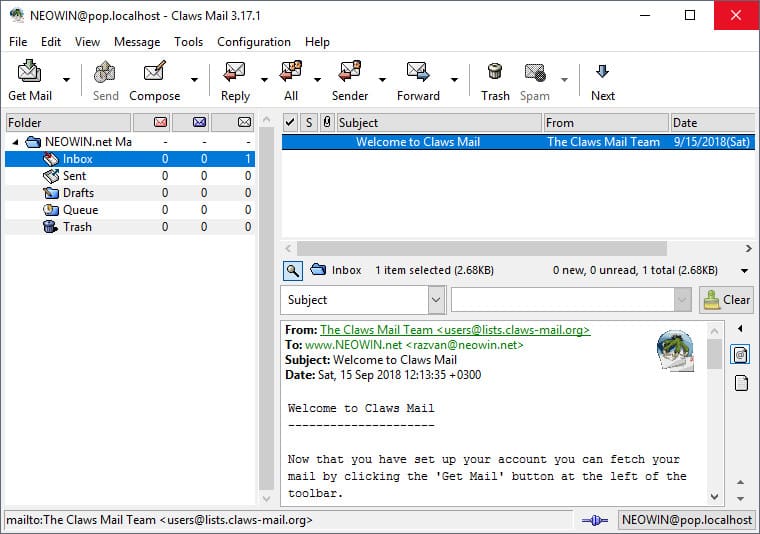The image size is (760, 534).
Task: Open the View menu
Action: coord(87,42)
